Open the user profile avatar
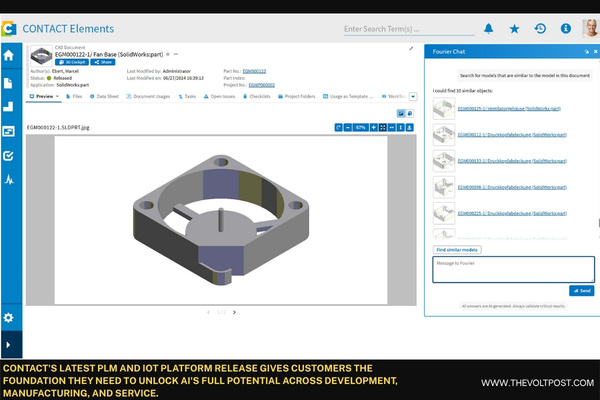The height and width of the screenshot is (400, 600). coord(590,28)
